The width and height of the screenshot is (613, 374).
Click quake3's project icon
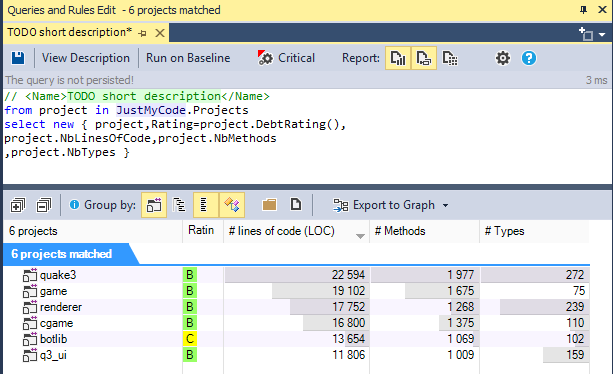click(30, 275)
